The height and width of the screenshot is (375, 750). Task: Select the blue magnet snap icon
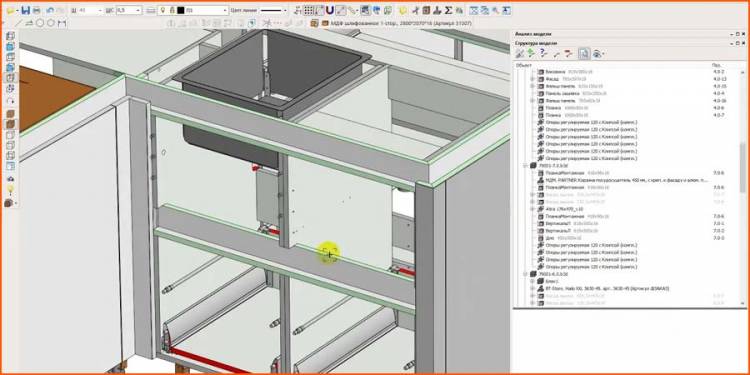330,10
